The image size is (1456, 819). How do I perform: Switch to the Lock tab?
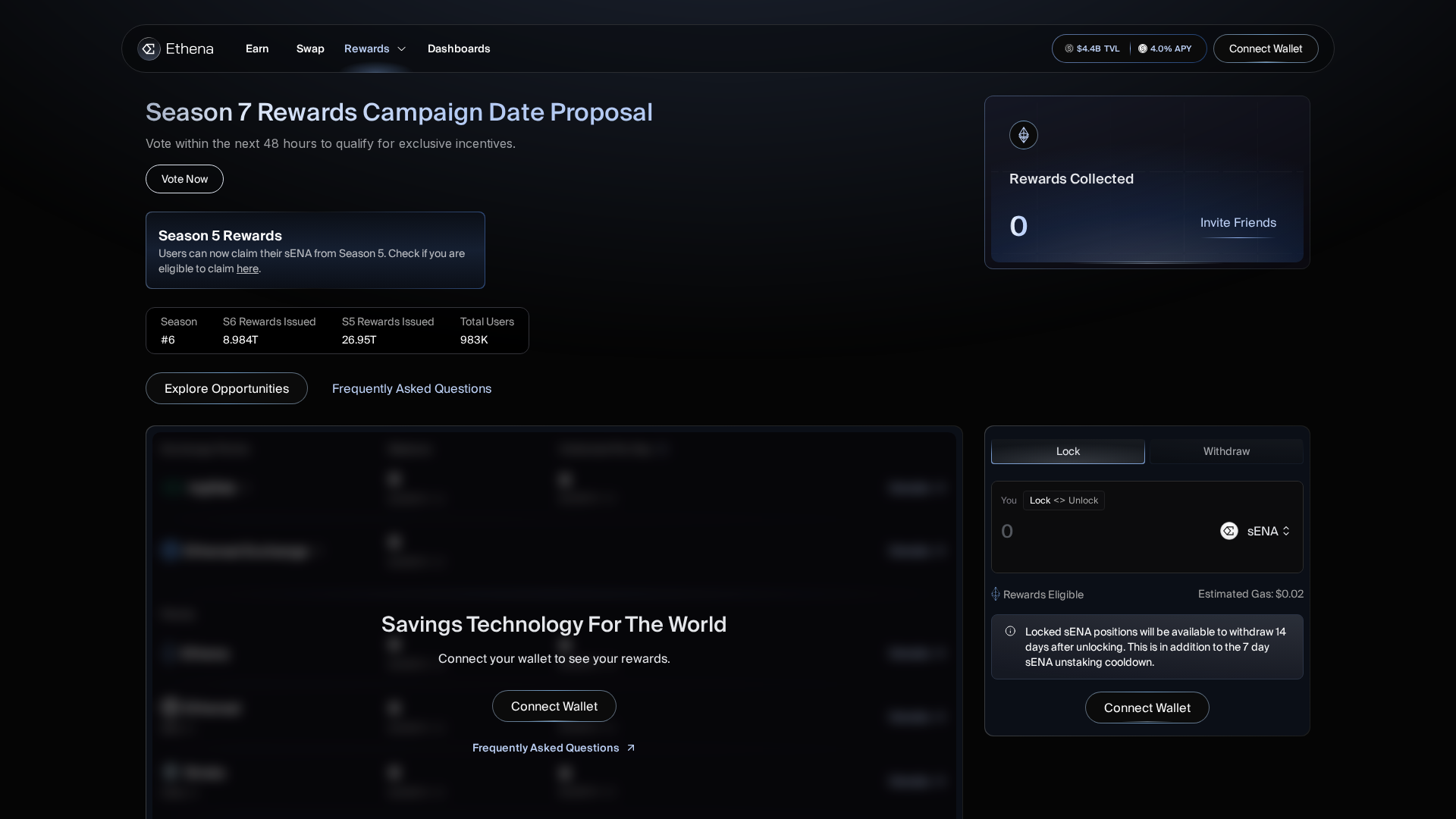click(1068, 451)
